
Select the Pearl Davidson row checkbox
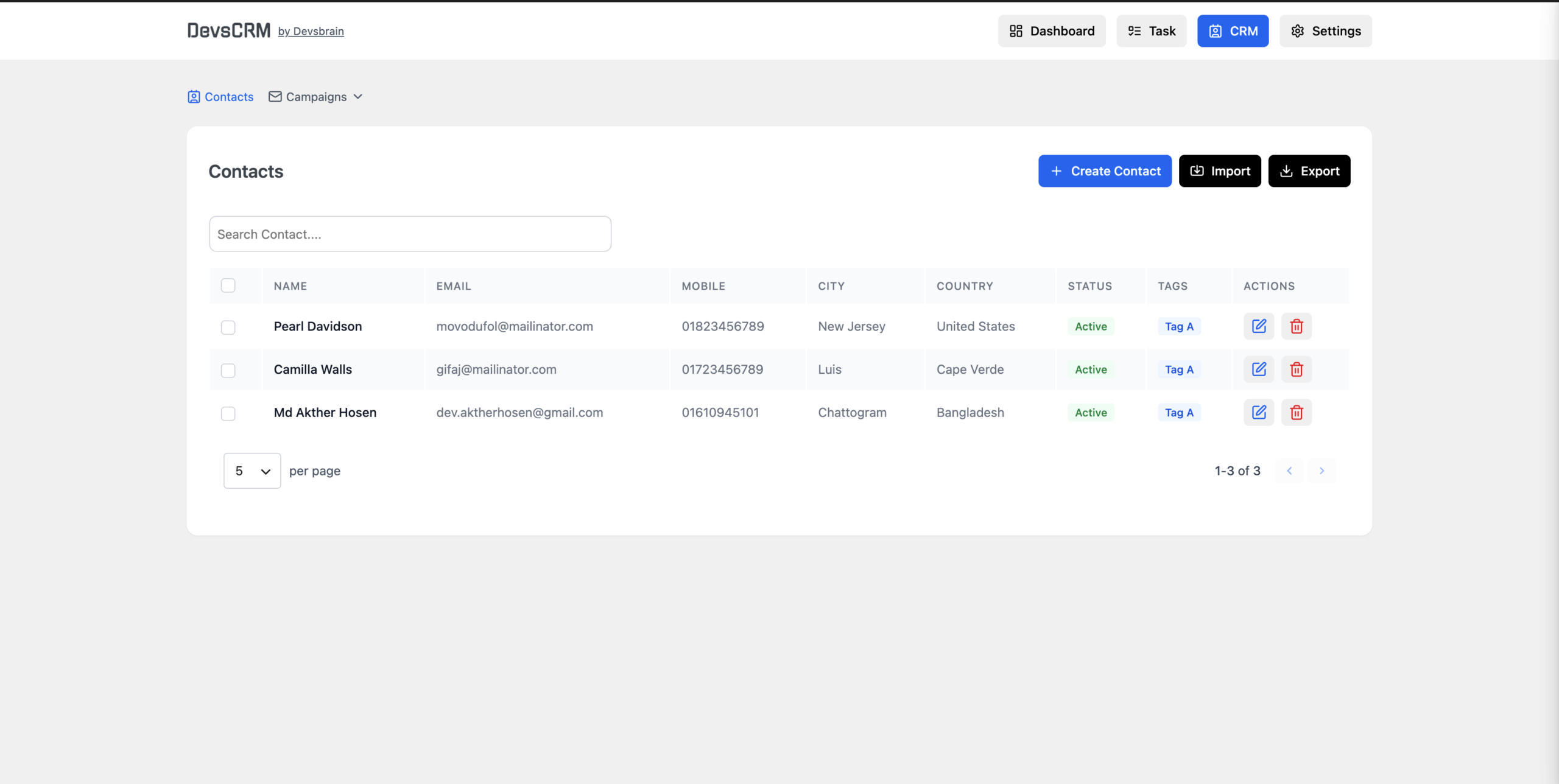tap(228, 327)
